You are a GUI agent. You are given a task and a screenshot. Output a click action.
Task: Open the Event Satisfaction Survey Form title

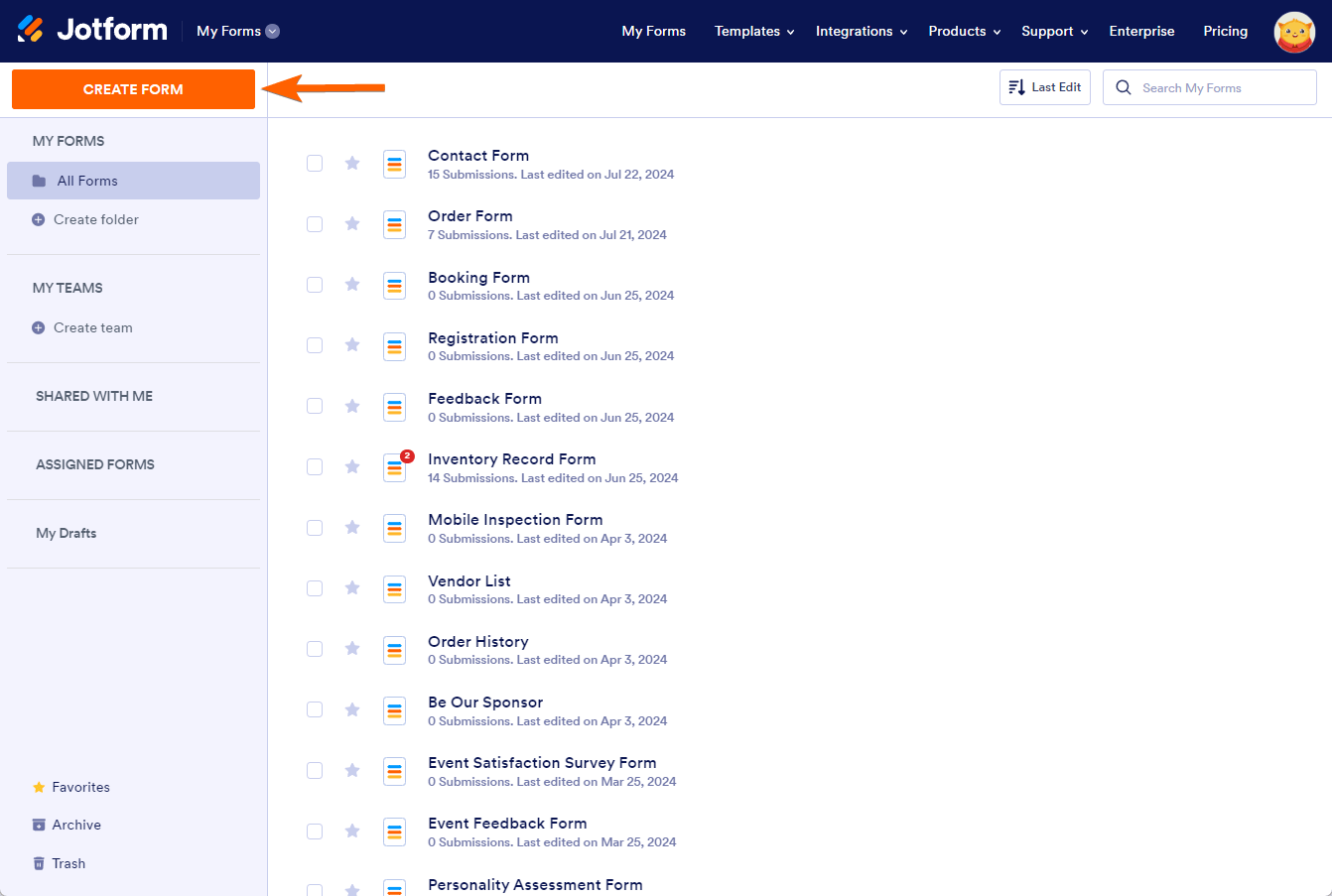point(542,762)
